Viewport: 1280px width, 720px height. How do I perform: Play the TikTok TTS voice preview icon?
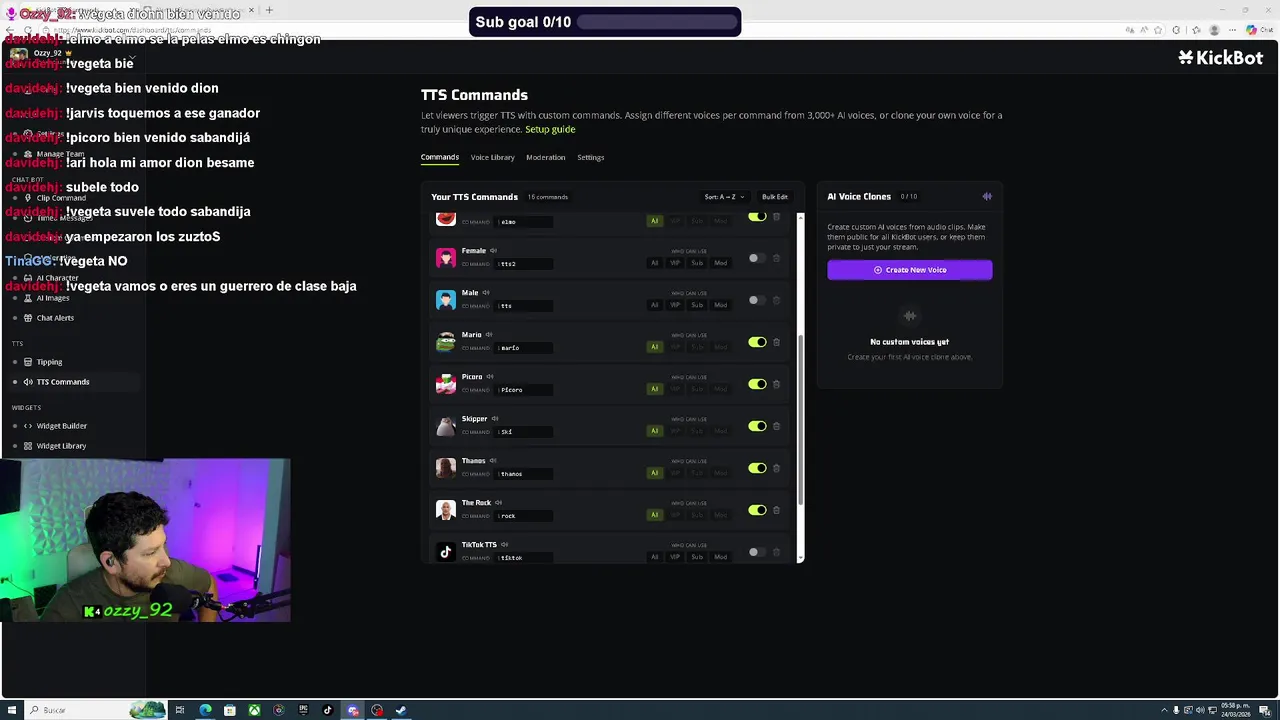(x=504, y=545)
